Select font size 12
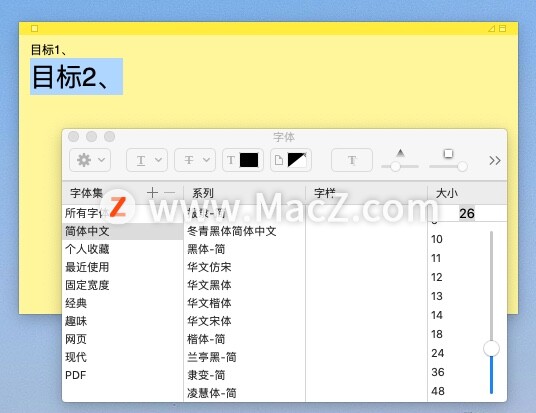 (x=437, y=277)
